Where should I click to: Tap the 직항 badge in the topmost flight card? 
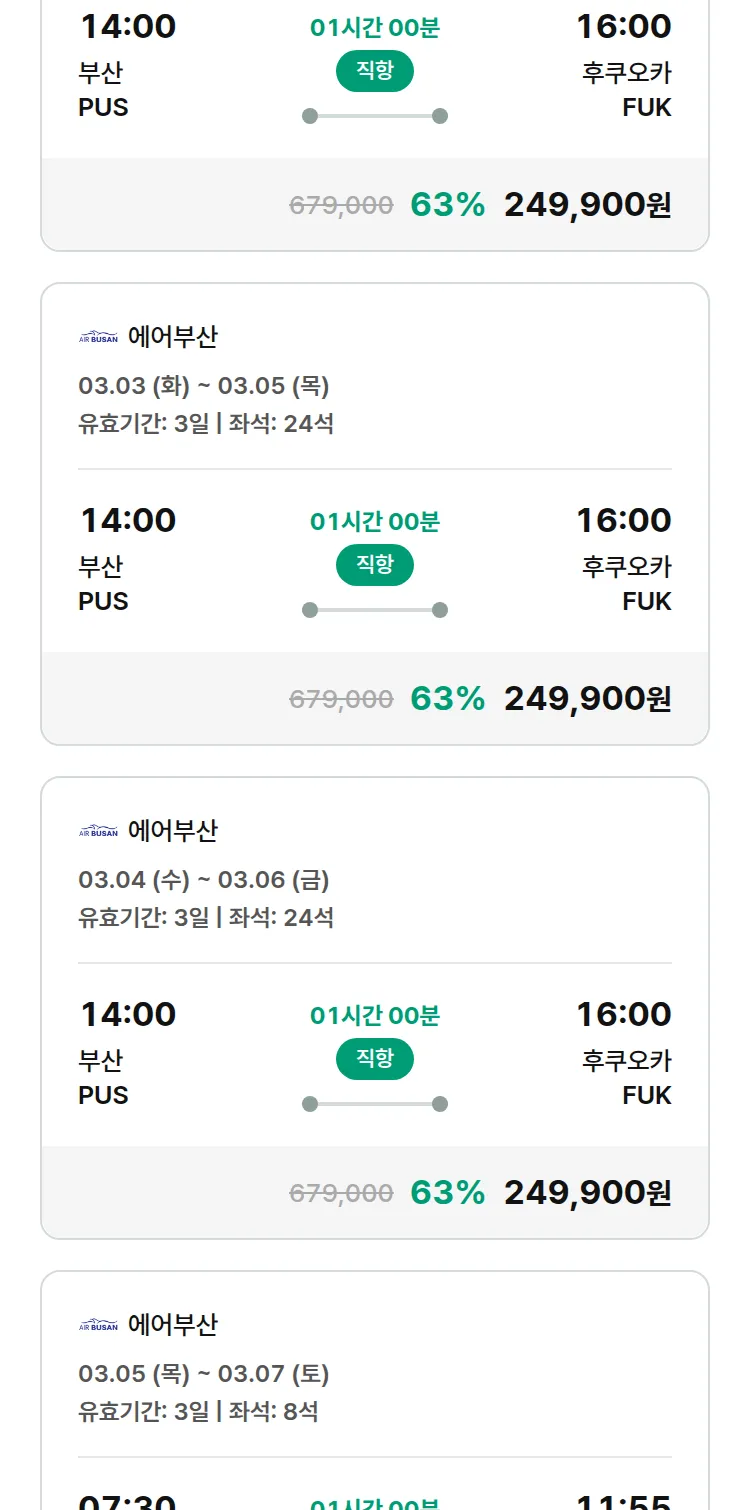(x=375, y=71)
